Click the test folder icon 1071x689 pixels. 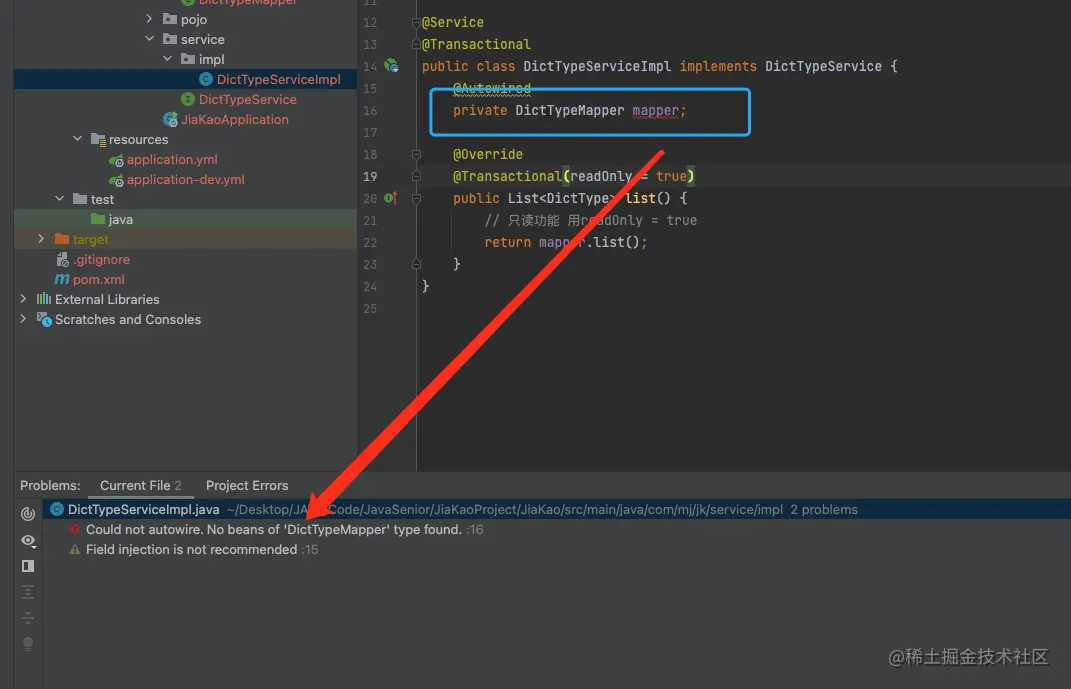(x=80, y=199)
